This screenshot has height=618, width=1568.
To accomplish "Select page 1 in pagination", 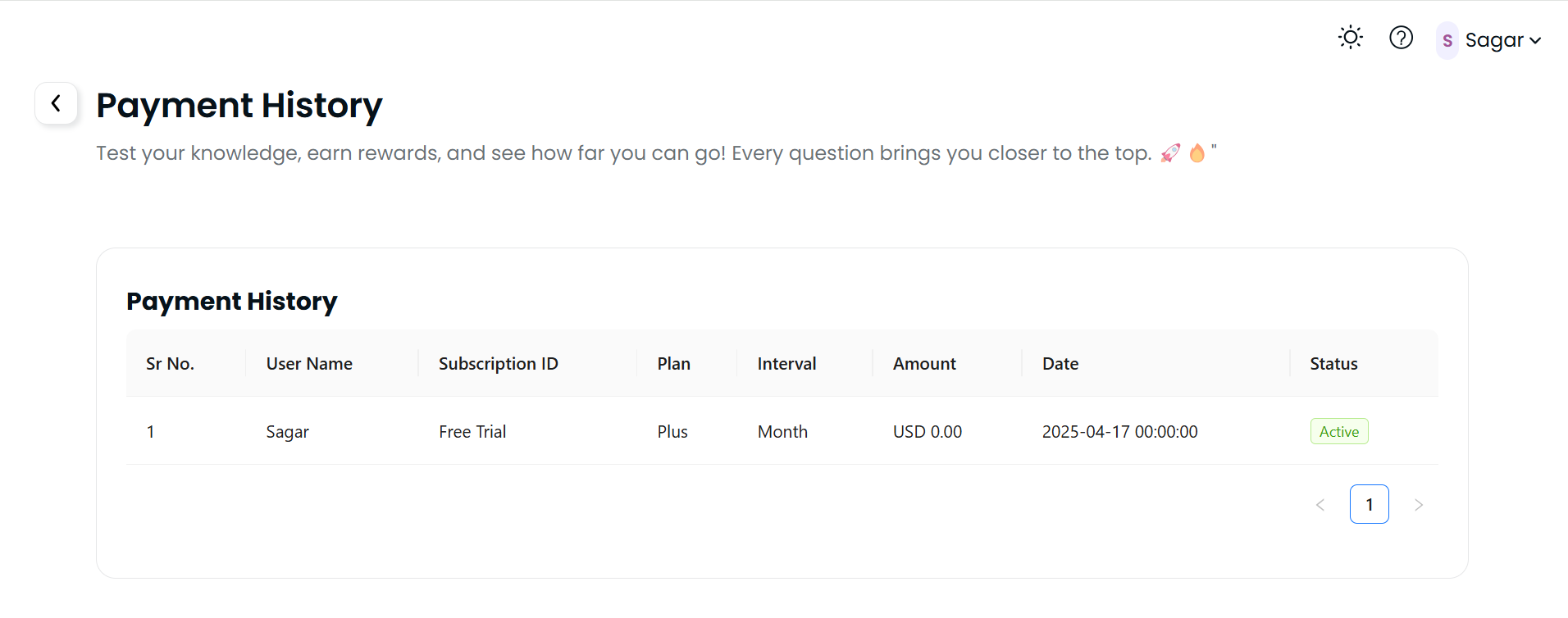I will pos(1369,505).
